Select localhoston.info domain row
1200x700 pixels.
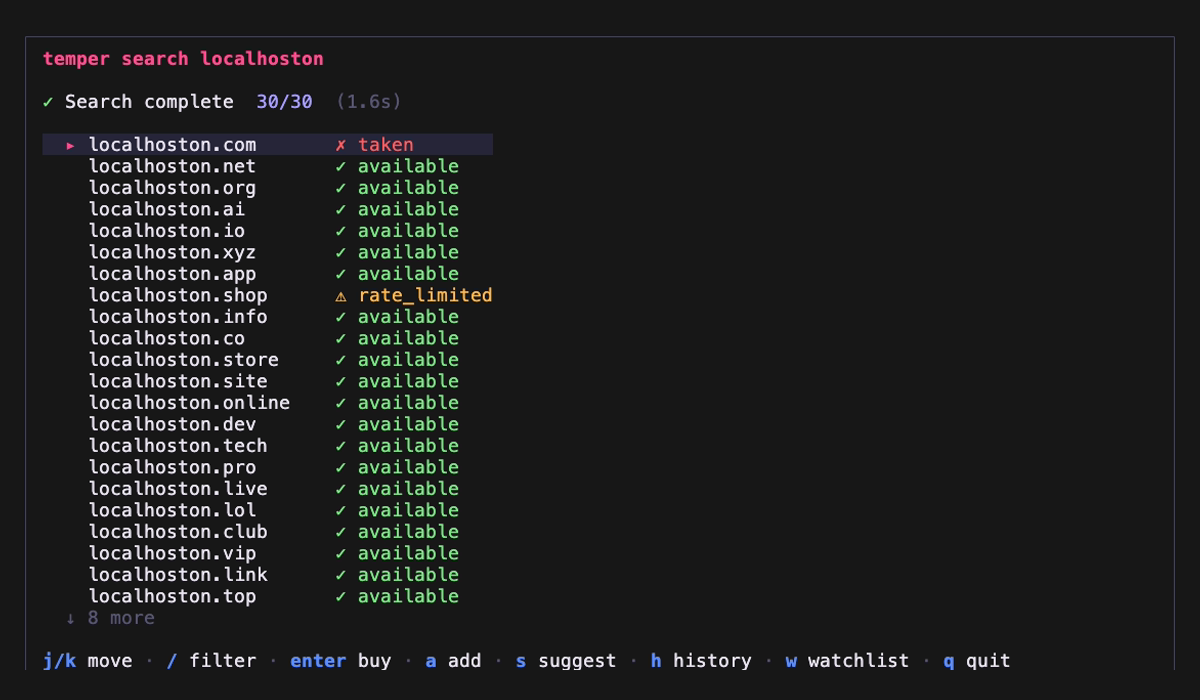(x=267, y=317)
